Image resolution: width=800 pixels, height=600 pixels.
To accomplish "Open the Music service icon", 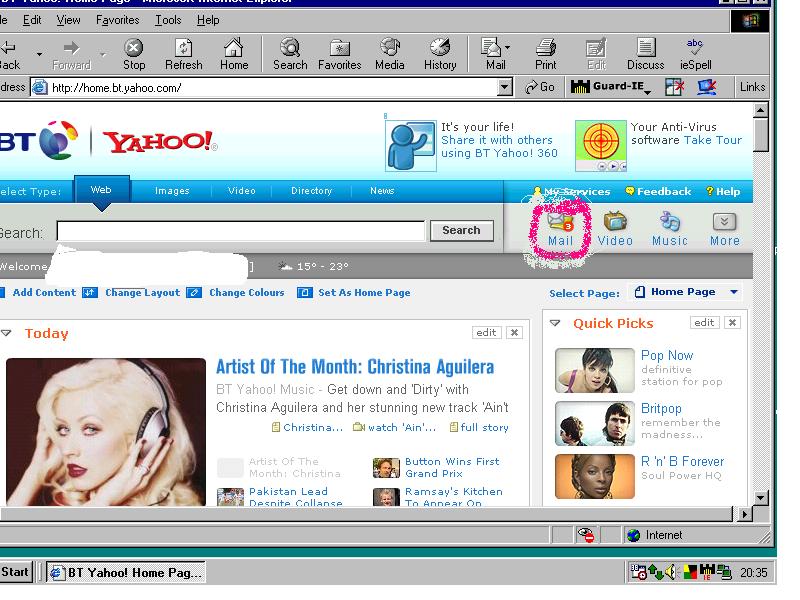I will pos(670,229).
